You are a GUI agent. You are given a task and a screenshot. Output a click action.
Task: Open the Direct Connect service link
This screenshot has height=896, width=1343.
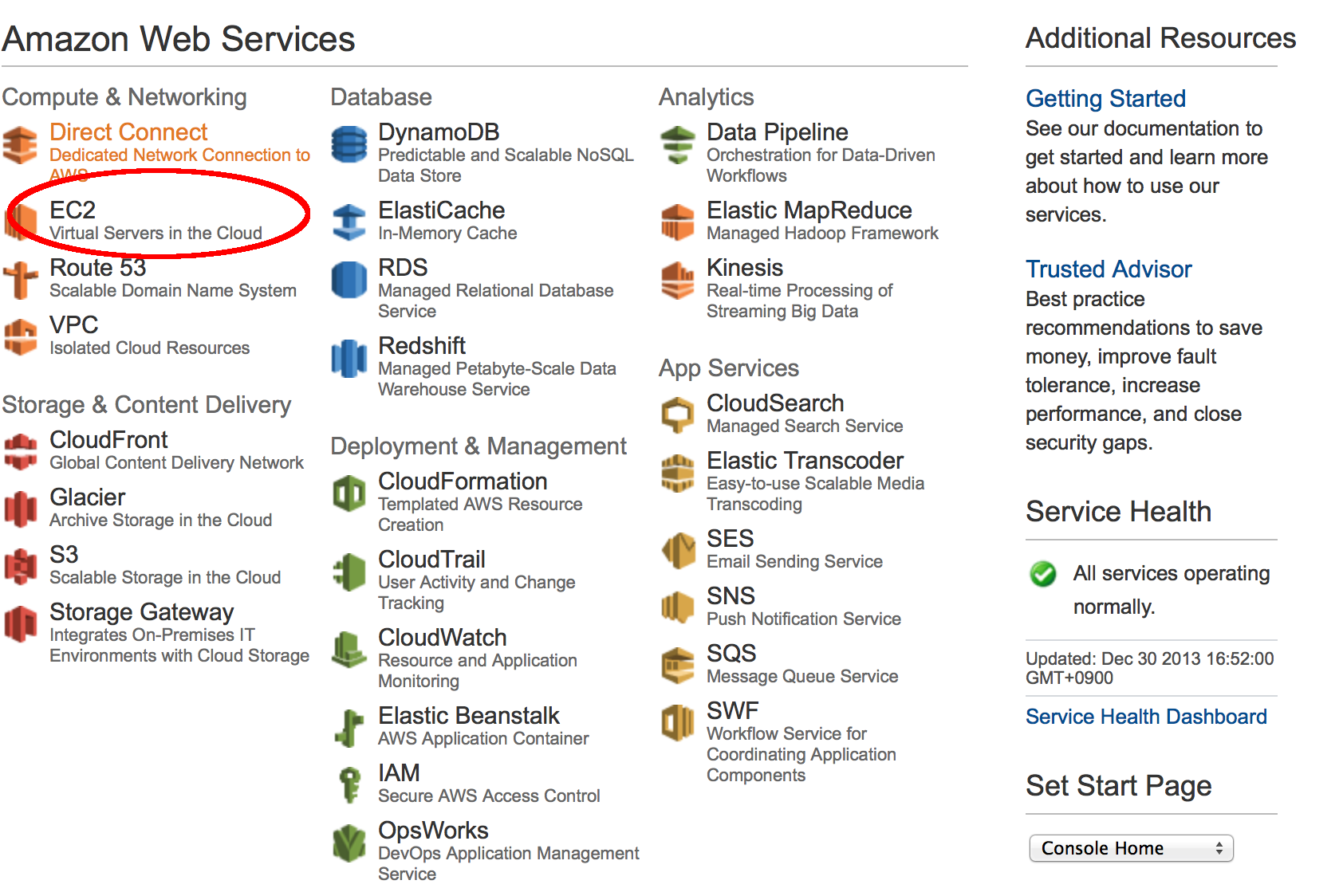[x=128, y=132]
